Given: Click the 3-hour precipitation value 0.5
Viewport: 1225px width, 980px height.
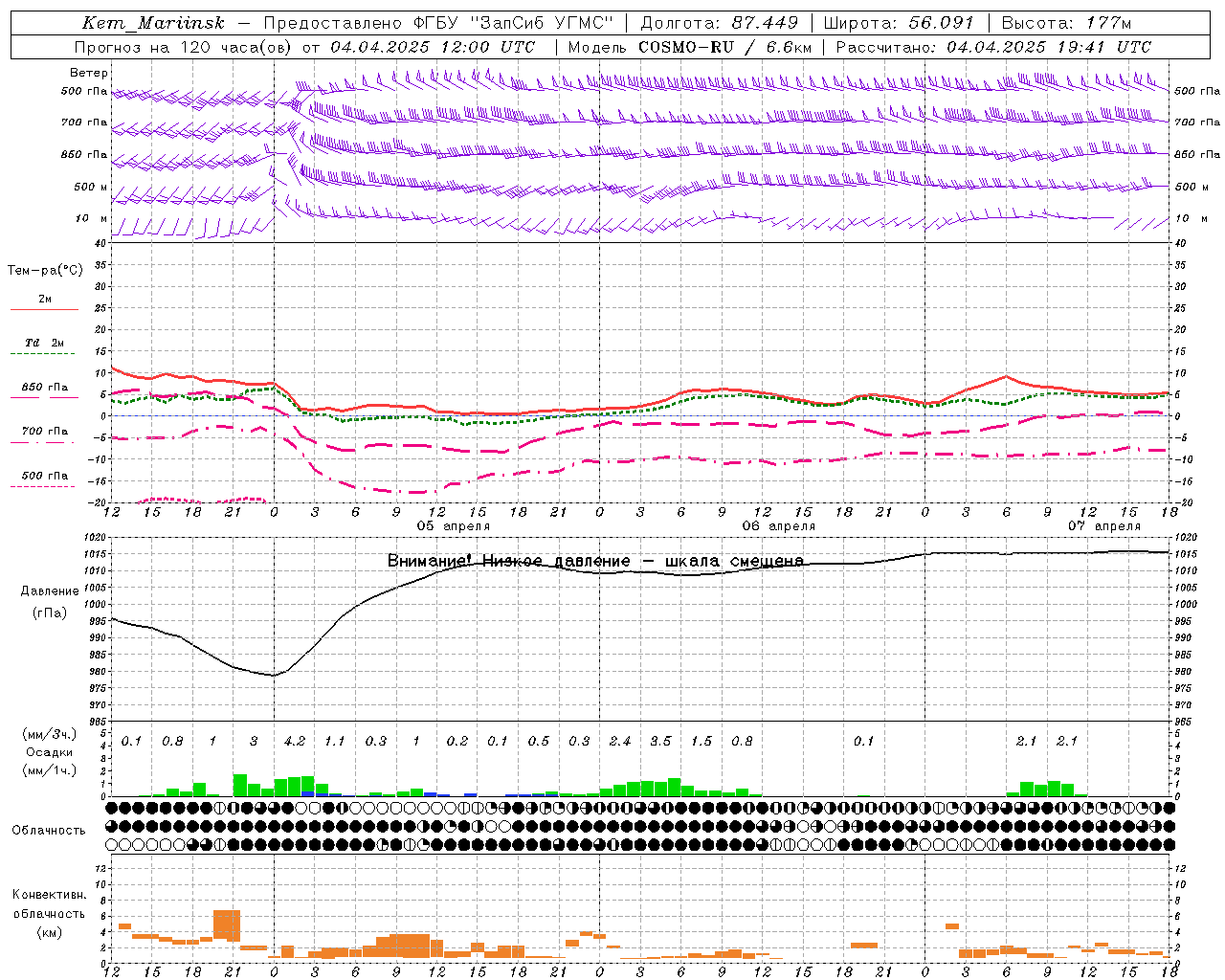Looking at the screenshot, I should point(539,741).
